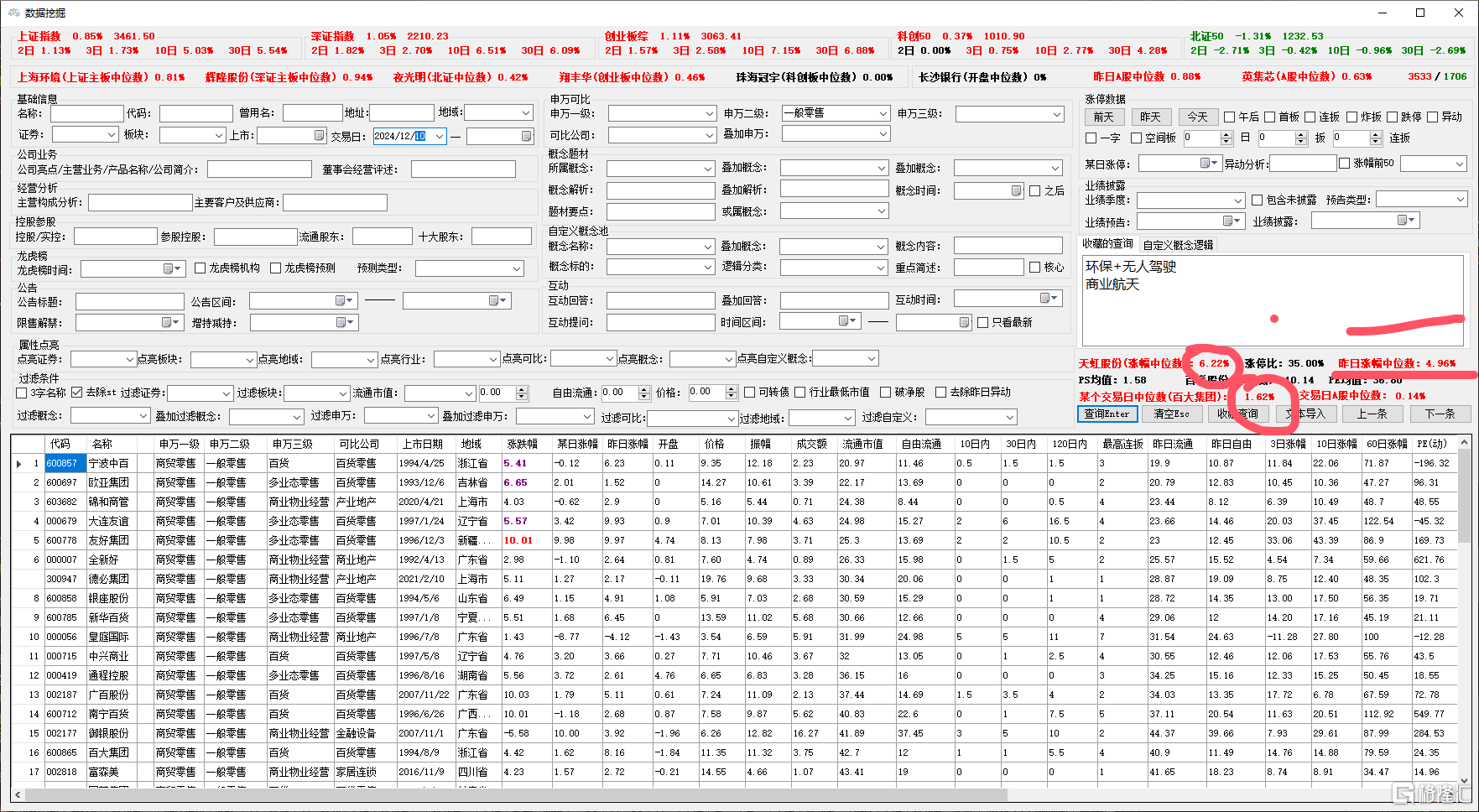Open calendar icon of 公告区间 end date
The width and height of the screenshot is (1479, 812).
498,300
